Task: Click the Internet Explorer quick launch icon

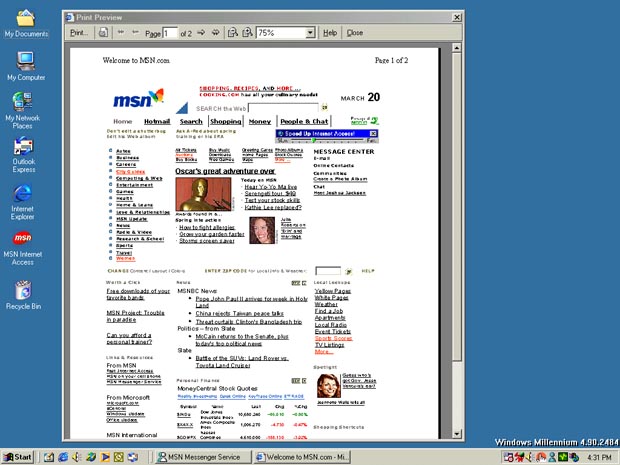Action: pyautogui.click(x=63, y=457)
